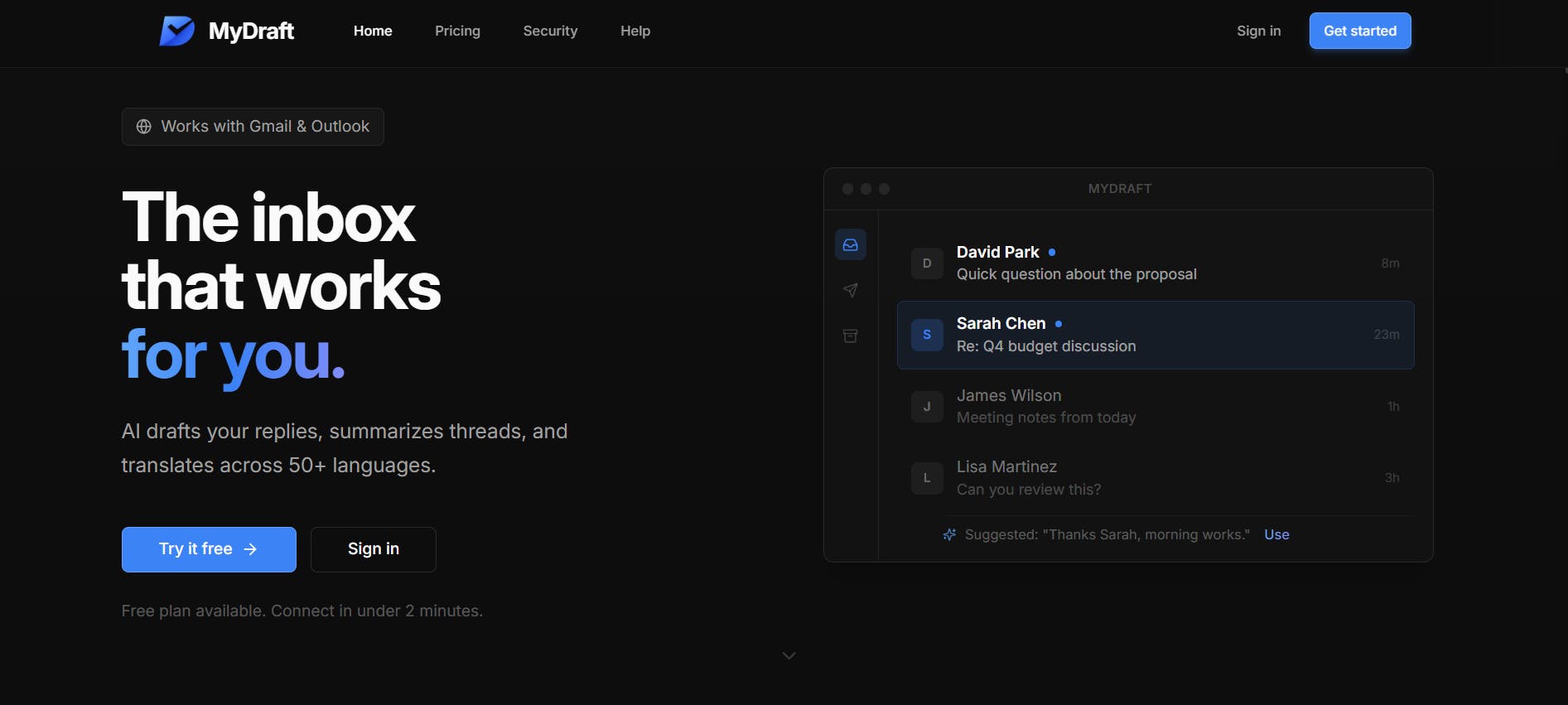
Task: Click the globe icon beside Gmail & Outlook
Action: point(144,127)
